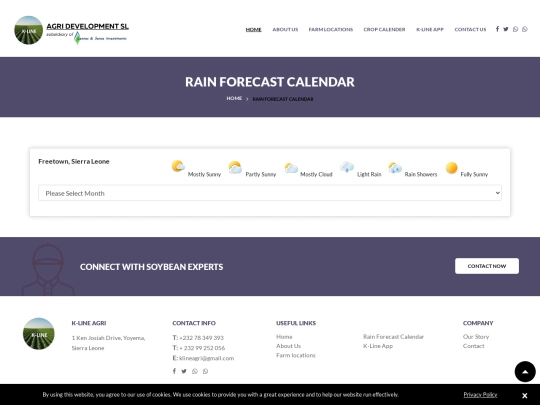
Task: Click the Contact Now button
Action: 487,266
